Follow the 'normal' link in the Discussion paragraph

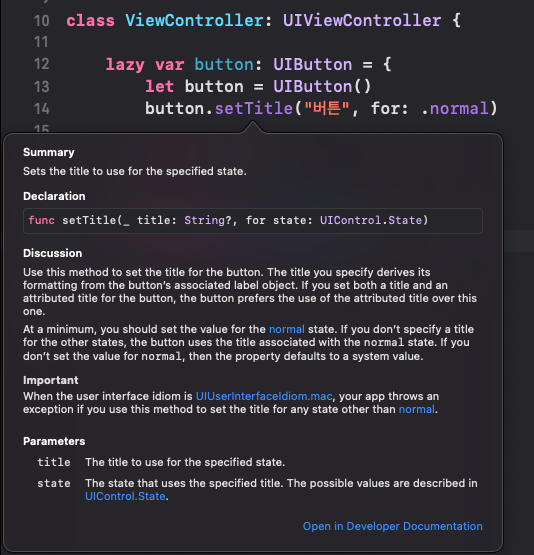pyautogui.click(x=287, y=329)
